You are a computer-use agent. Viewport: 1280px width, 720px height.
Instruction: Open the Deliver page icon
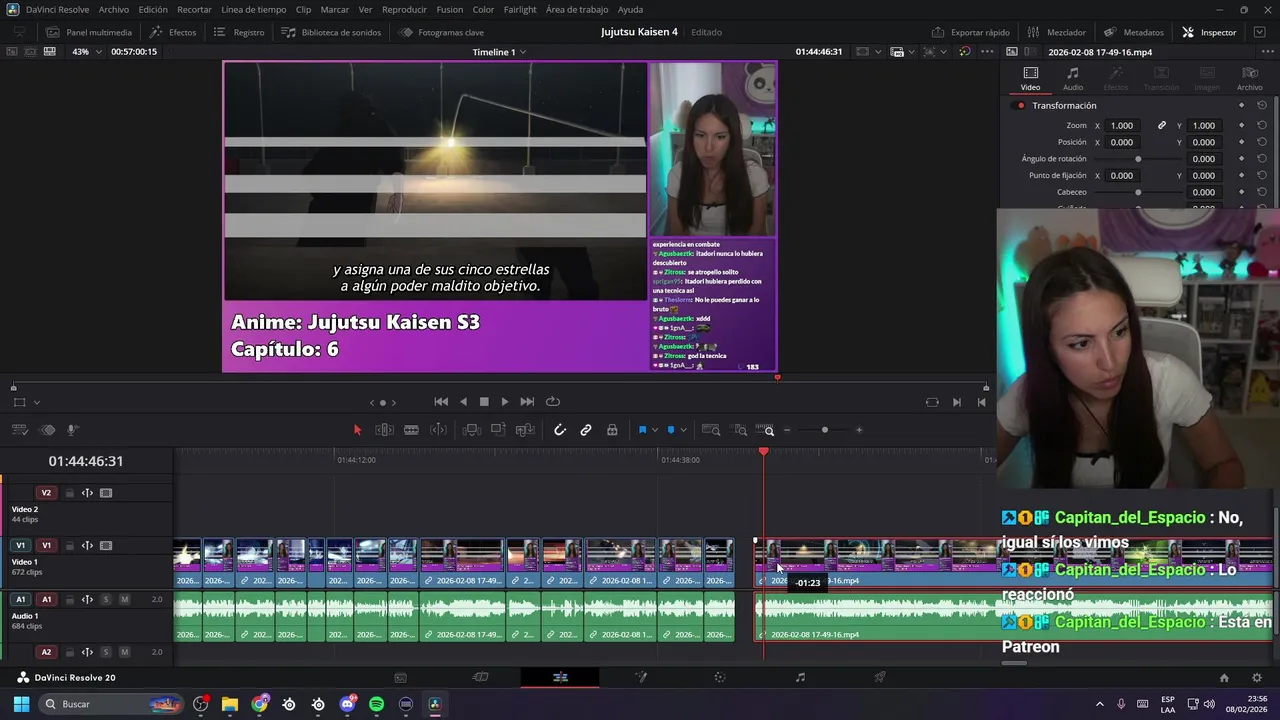tap(880, 677)
